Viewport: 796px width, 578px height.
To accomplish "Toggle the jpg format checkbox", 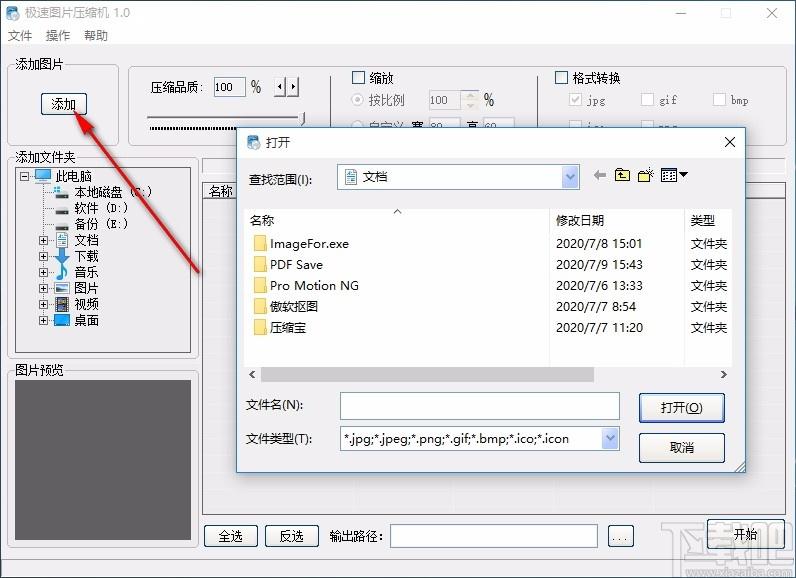I will (x=575, y=99).
